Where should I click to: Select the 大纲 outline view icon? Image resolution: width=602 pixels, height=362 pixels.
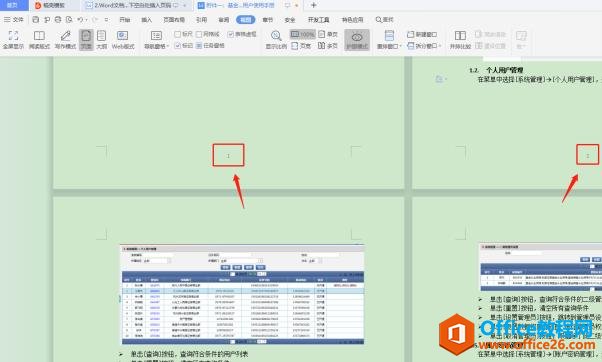(x=101, y=40)
